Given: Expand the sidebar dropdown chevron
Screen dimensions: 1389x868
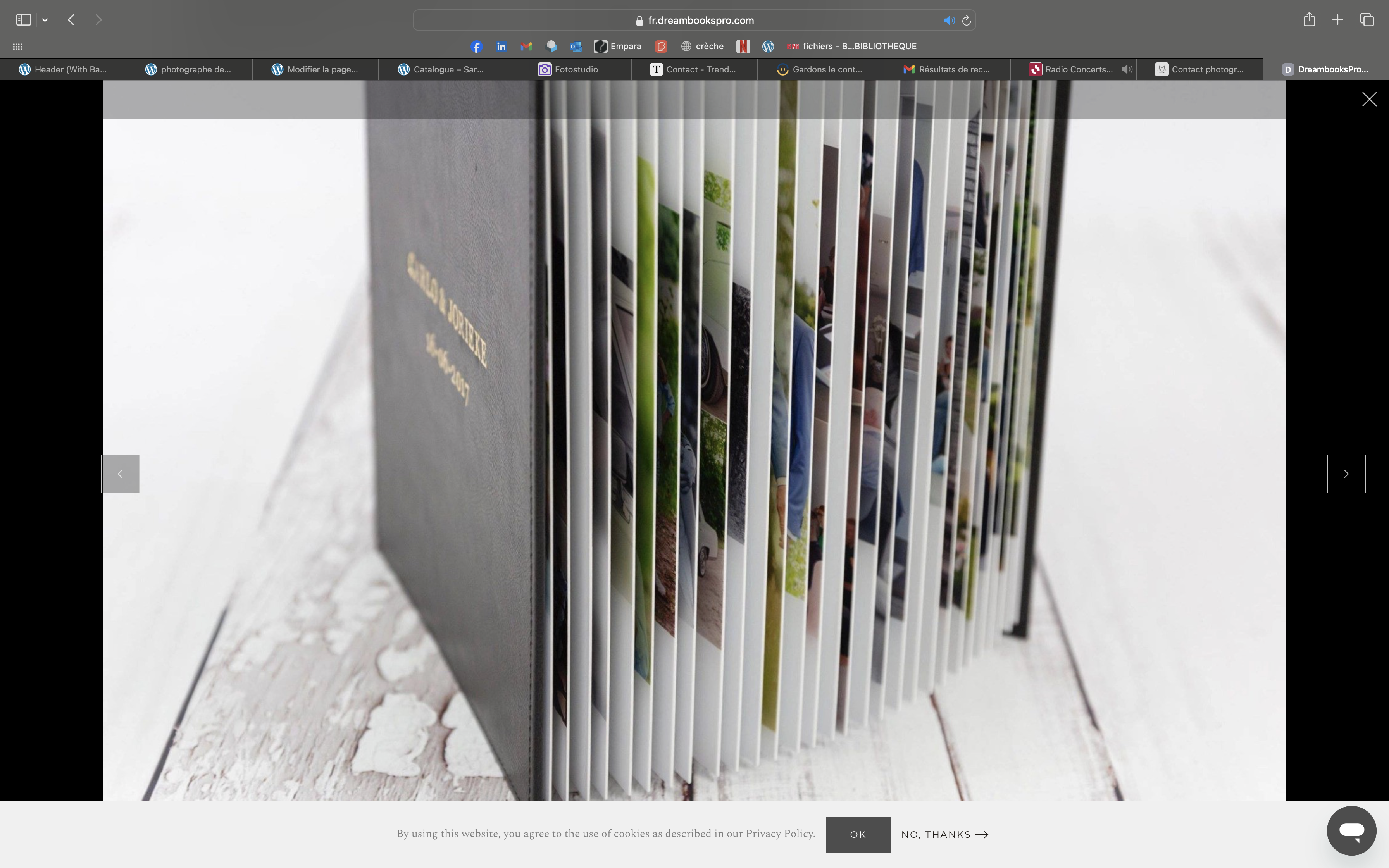Looking at the screenshot, I should [45, 20].
